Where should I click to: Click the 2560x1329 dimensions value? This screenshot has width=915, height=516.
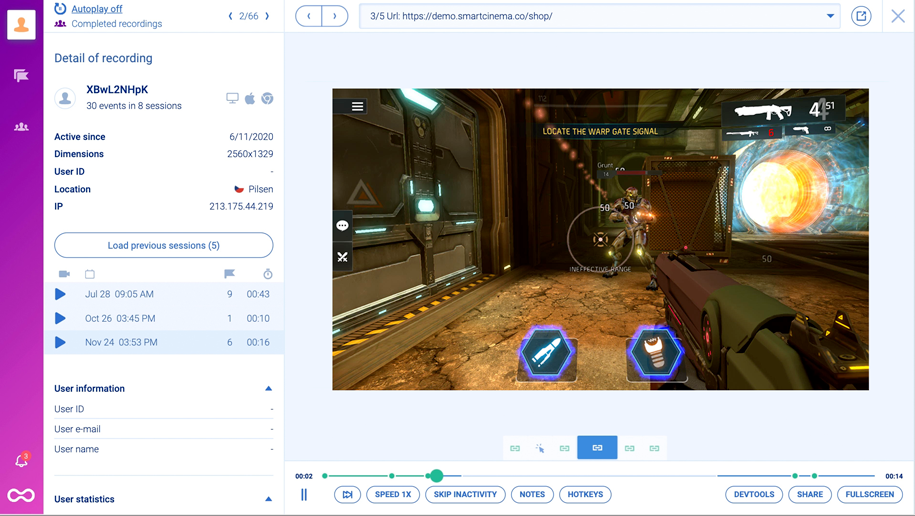pyautogui.click(x=250, y=154)
